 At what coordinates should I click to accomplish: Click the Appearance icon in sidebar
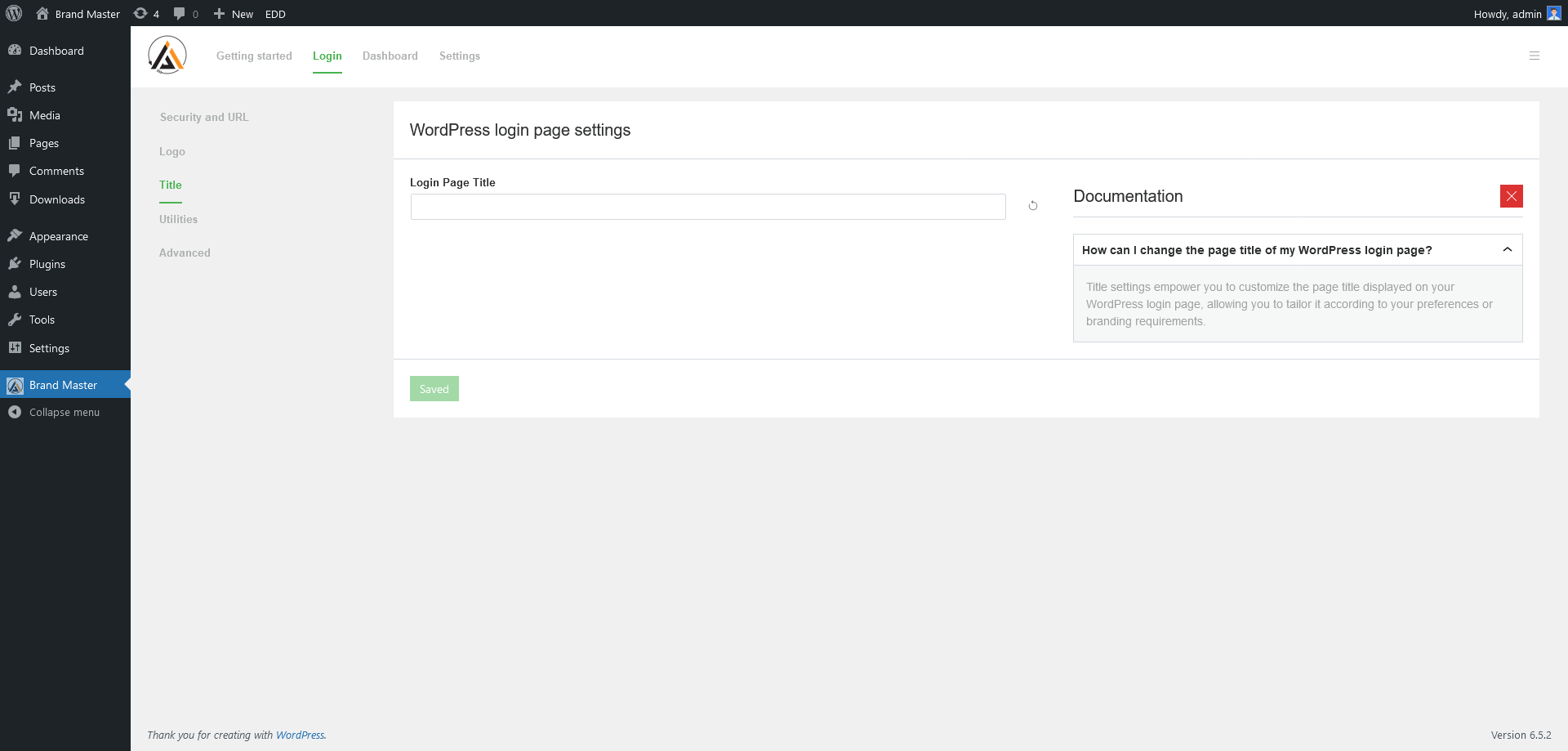pyautogui.click(x=15, y=235)
